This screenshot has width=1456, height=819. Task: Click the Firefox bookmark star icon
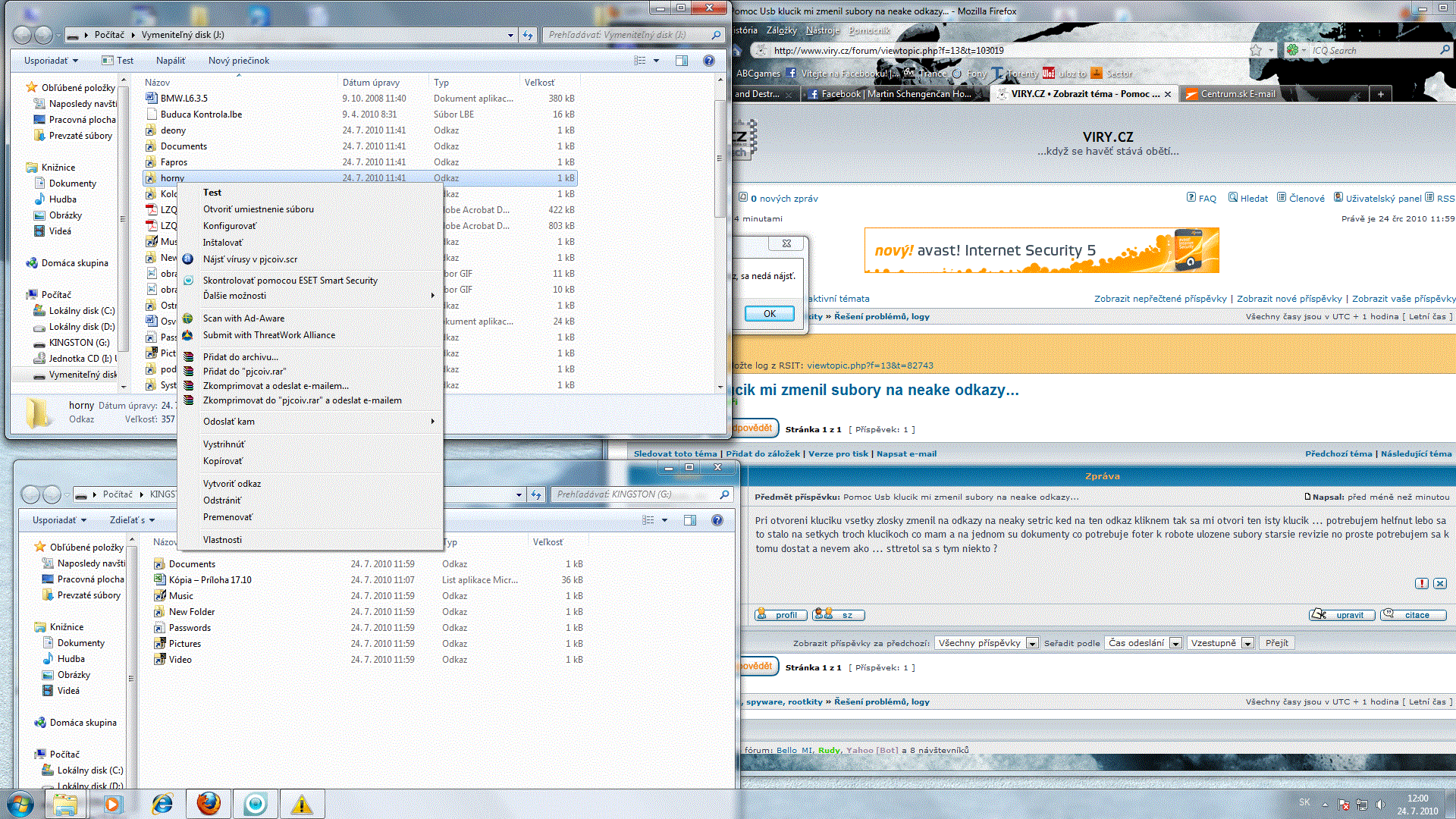tap(1256, 50)
